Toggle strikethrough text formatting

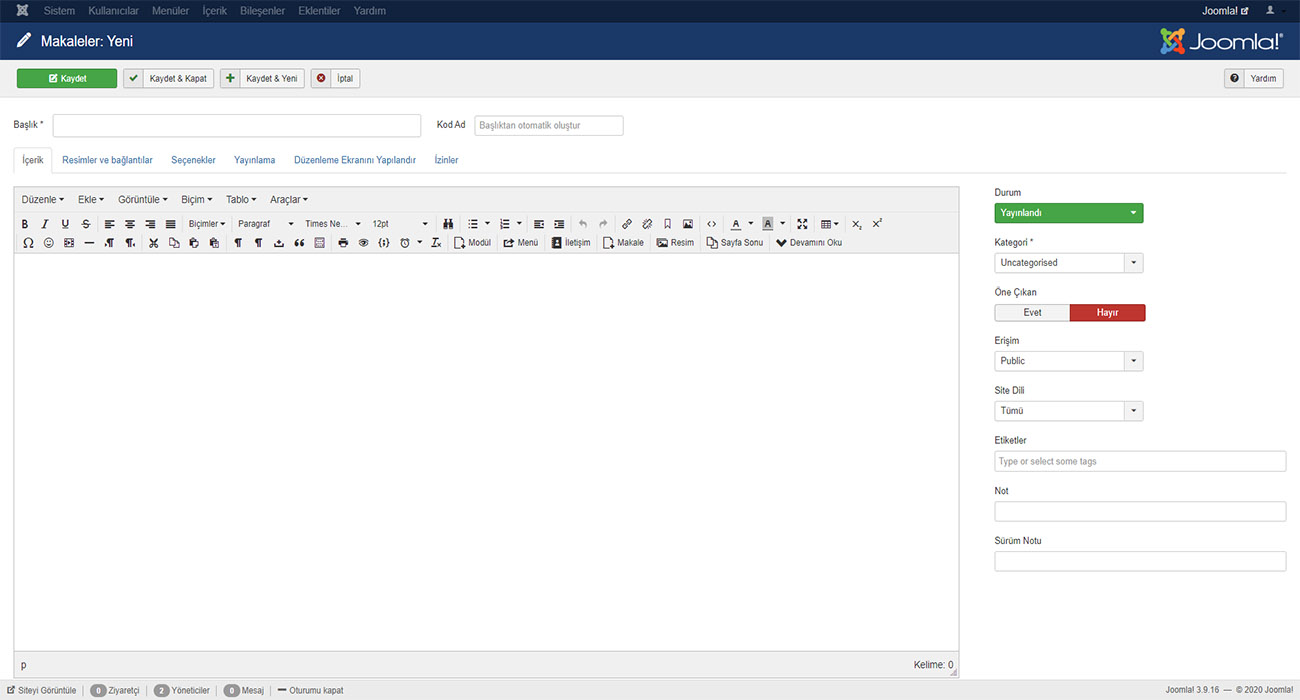click(x=86, y=224)
